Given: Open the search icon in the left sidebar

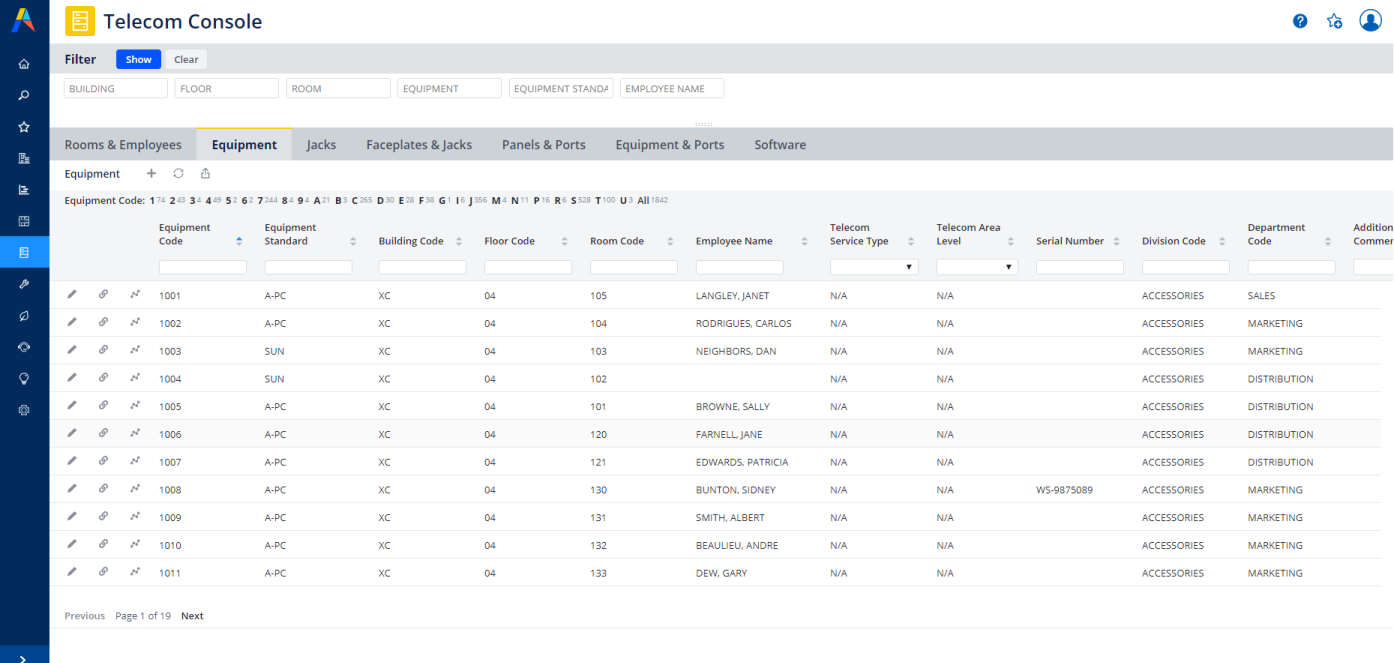Looking at the screenshot, I should (x=24, y=96).
